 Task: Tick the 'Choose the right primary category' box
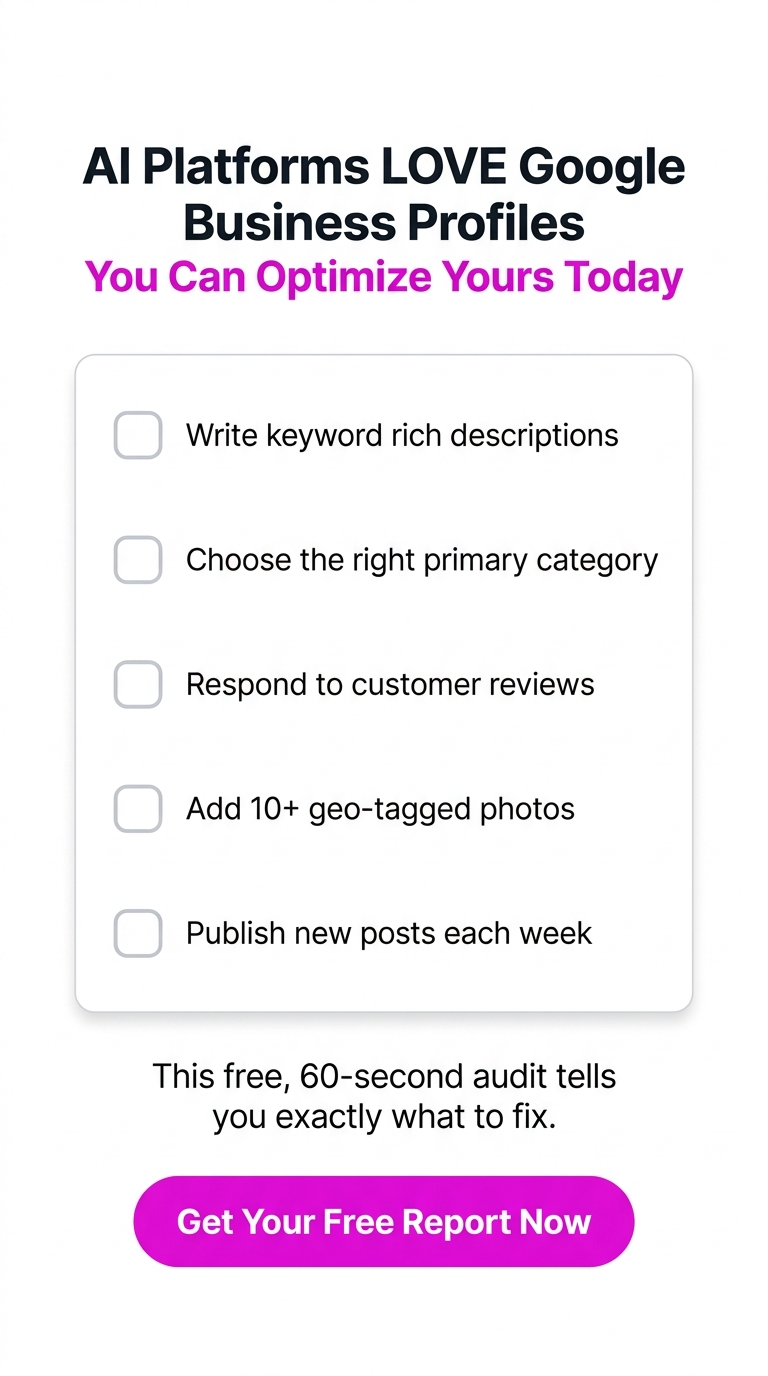tap(138, 559)
